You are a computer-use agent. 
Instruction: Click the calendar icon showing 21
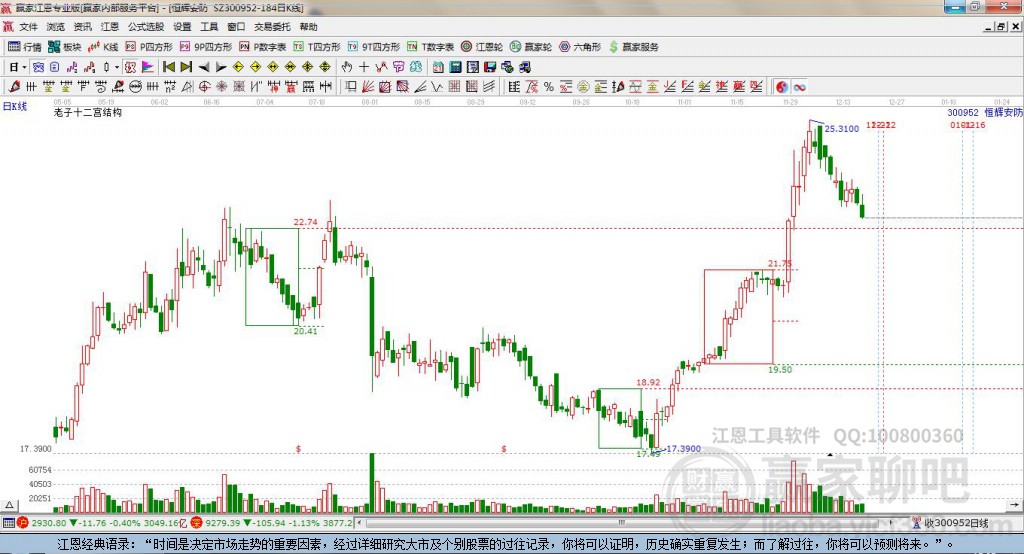pos(438,67)
